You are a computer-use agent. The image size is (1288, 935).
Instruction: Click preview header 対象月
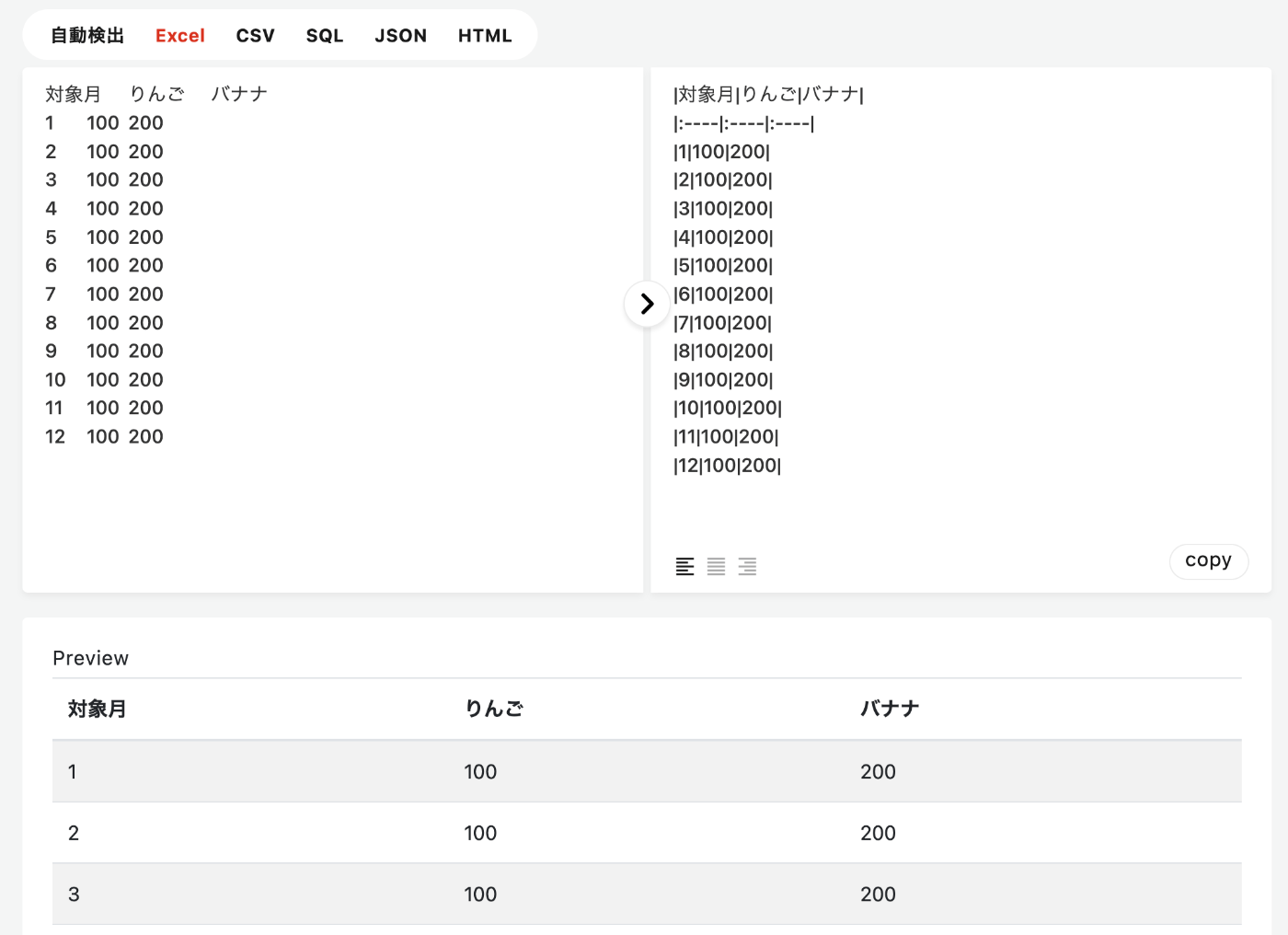pyautogui.click(x=97, y=709)
